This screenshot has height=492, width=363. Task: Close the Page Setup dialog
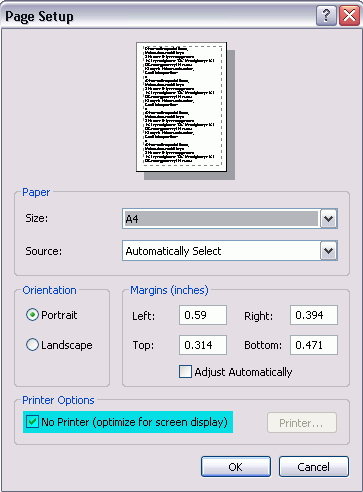click(349, 15)
